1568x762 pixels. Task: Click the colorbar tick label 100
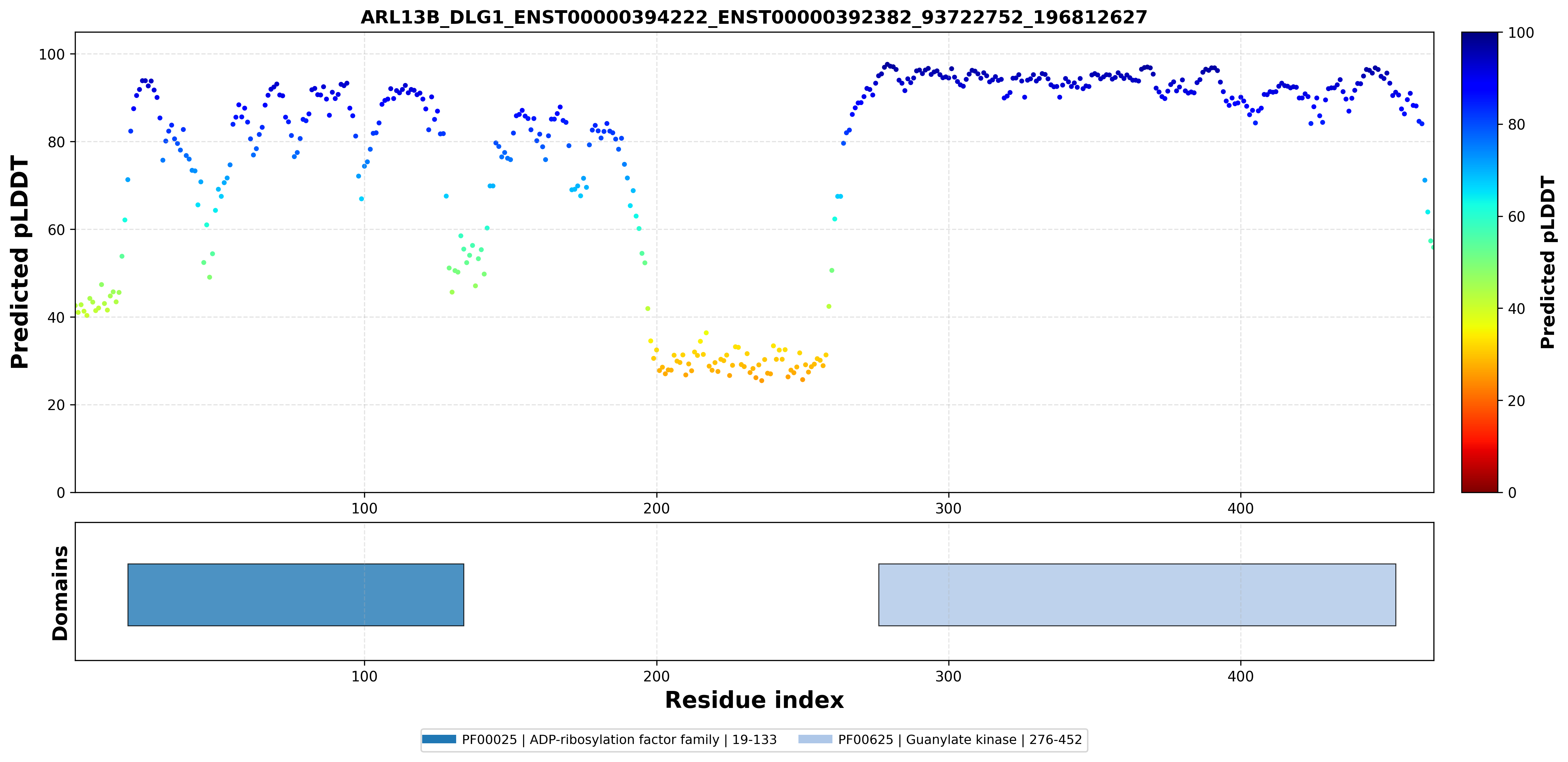[1521, 33]
